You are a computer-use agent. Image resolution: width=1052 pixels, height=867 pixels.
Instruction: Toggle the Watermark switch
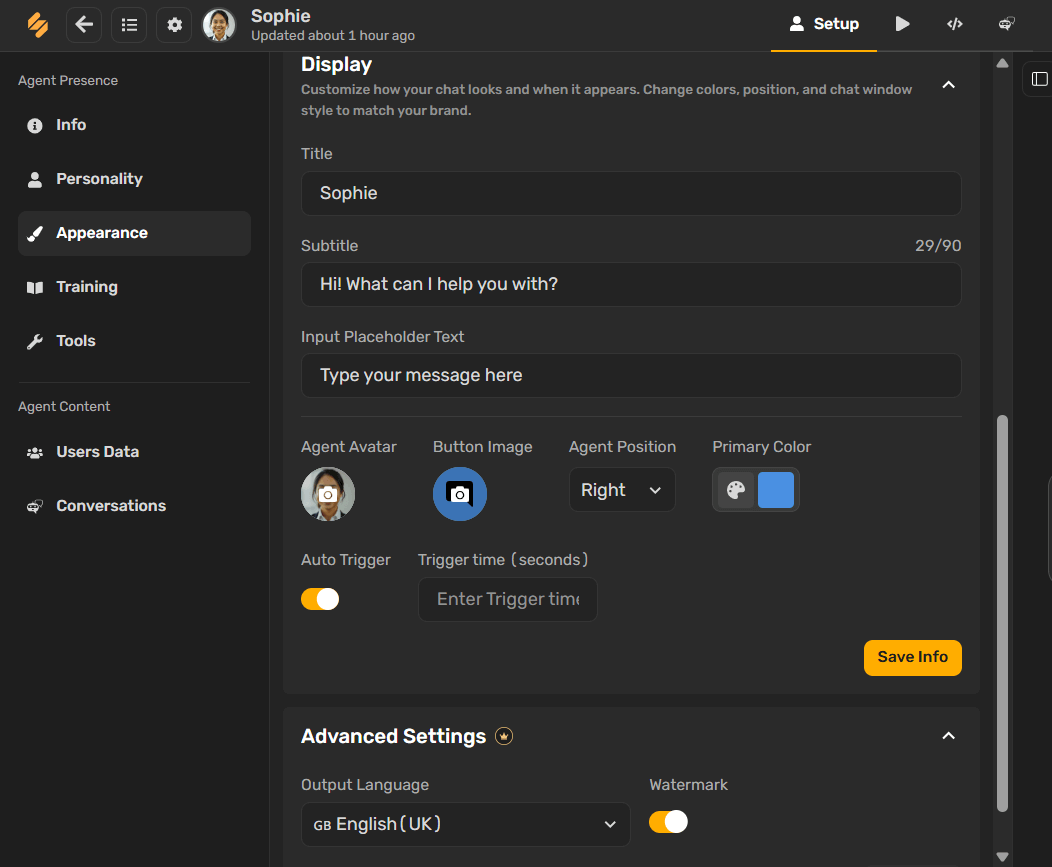point(668,821)
